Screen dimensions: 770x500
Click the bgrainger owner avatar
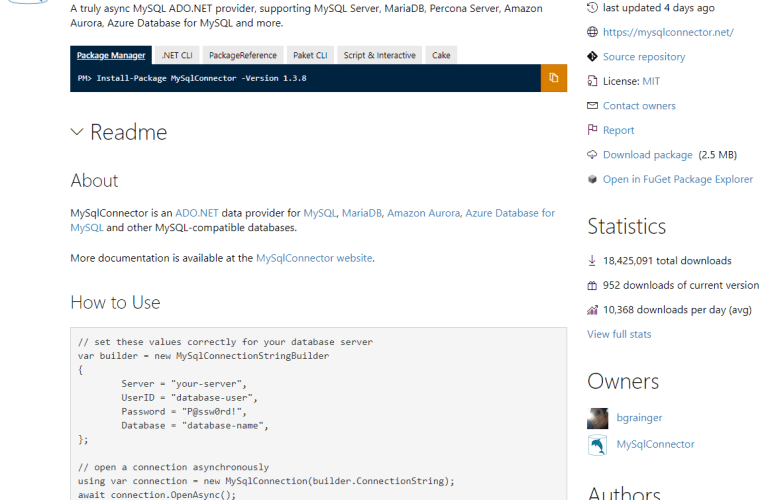(598, 418)
